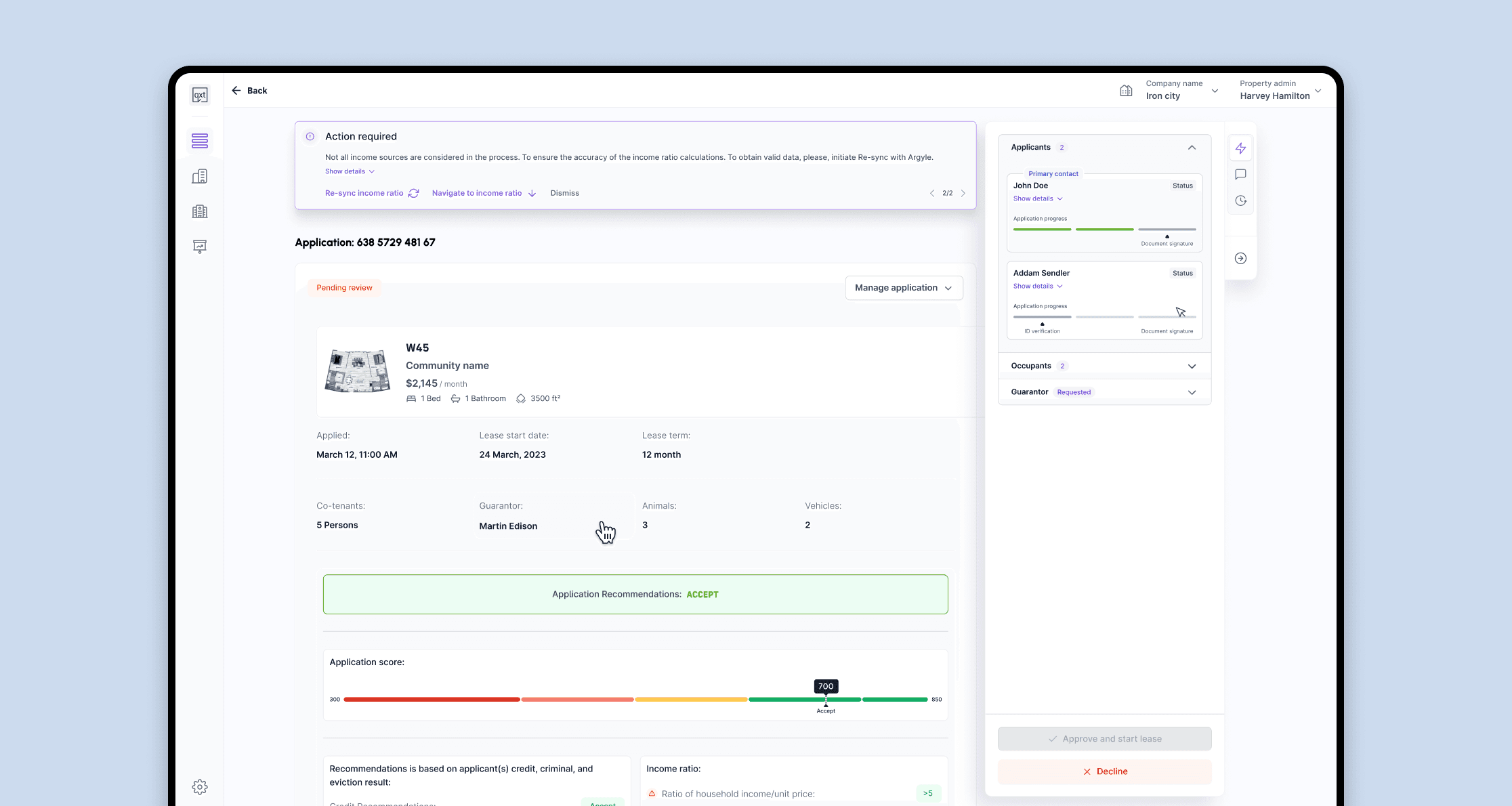Collapse the Applicants section
Viewport: 1512px width, 806px height.
pyautogui.click(x=1192, y=148)
